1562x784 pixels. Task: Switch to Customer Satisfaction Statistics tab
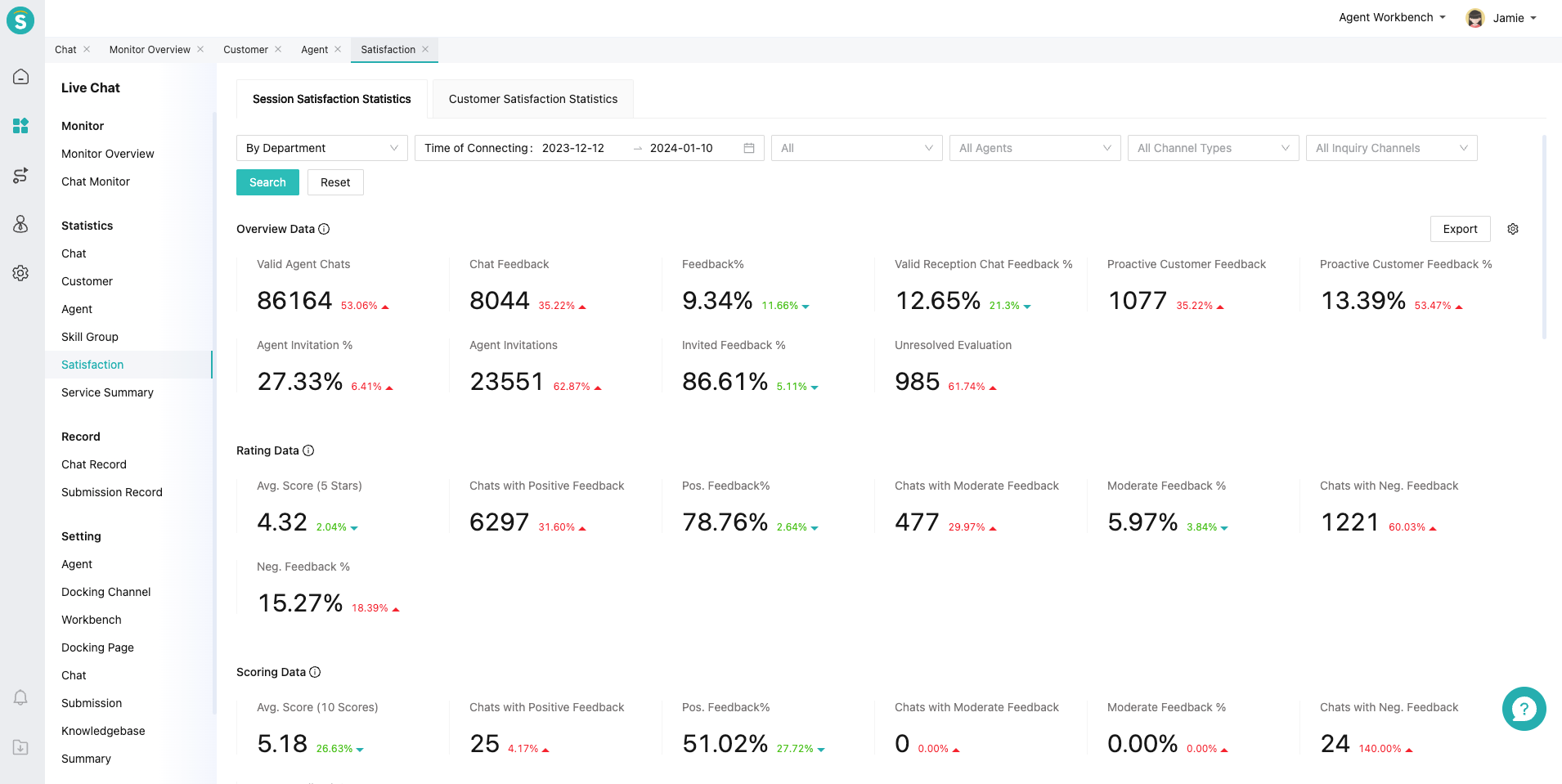pos(533,99)
